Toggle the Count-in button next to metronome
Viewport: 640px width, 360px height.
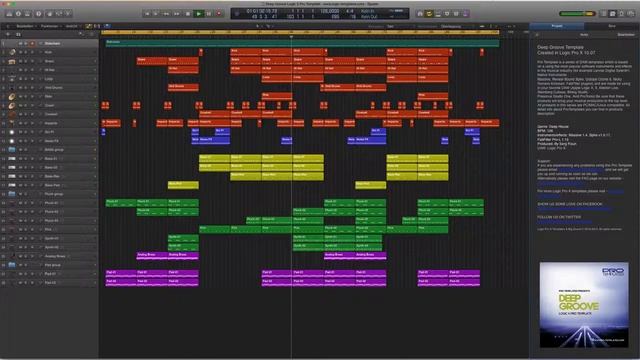[x=456, y=14]
